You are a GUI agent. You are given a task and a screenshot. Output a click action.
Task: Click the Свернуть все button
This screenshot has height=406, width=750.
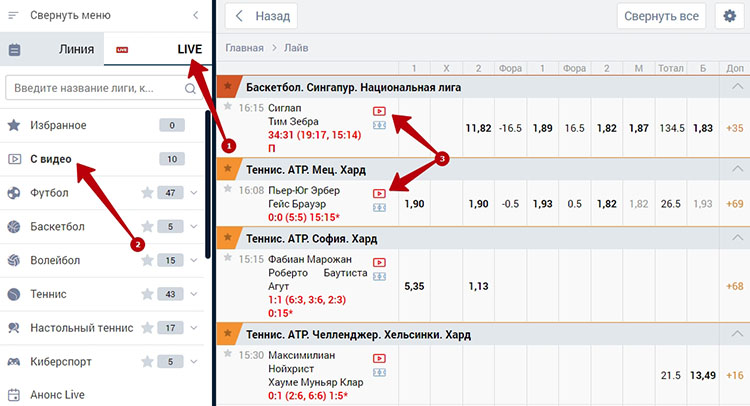(662, 17)
